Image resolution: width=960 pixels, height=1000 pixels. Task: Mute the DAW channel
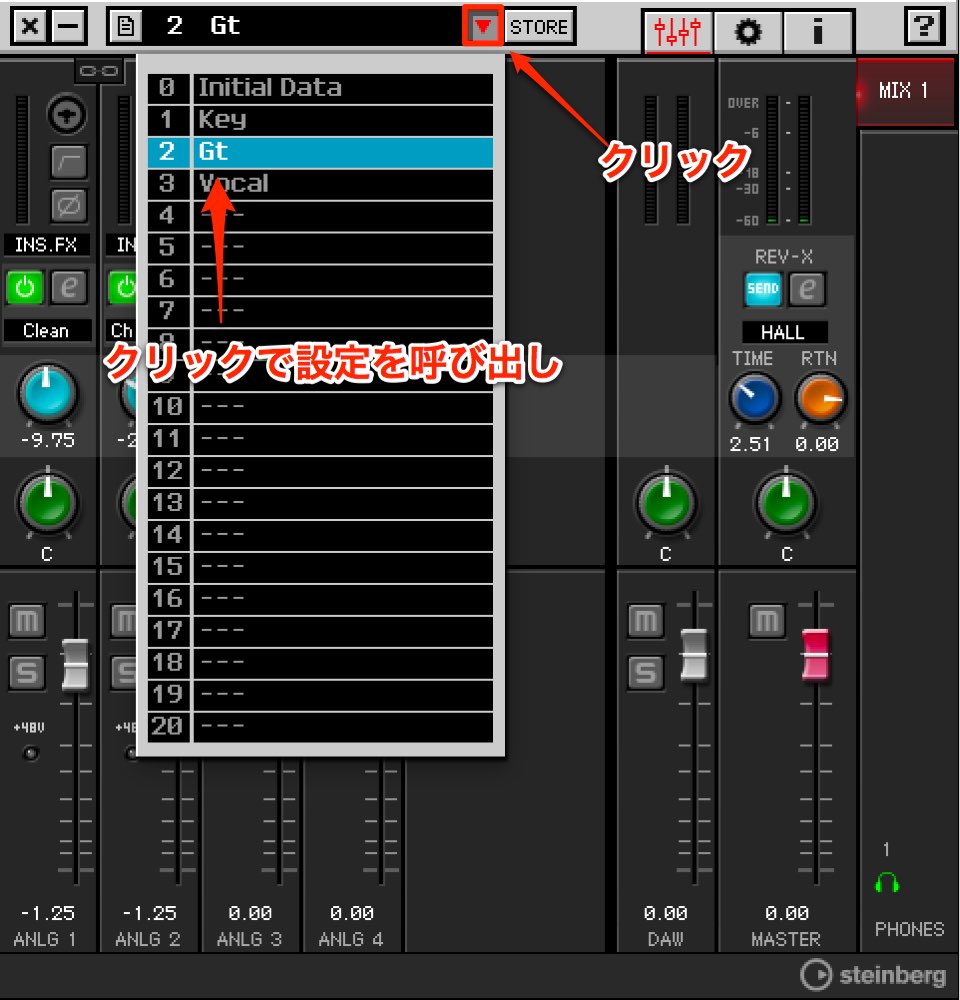(x=646, y=621)
